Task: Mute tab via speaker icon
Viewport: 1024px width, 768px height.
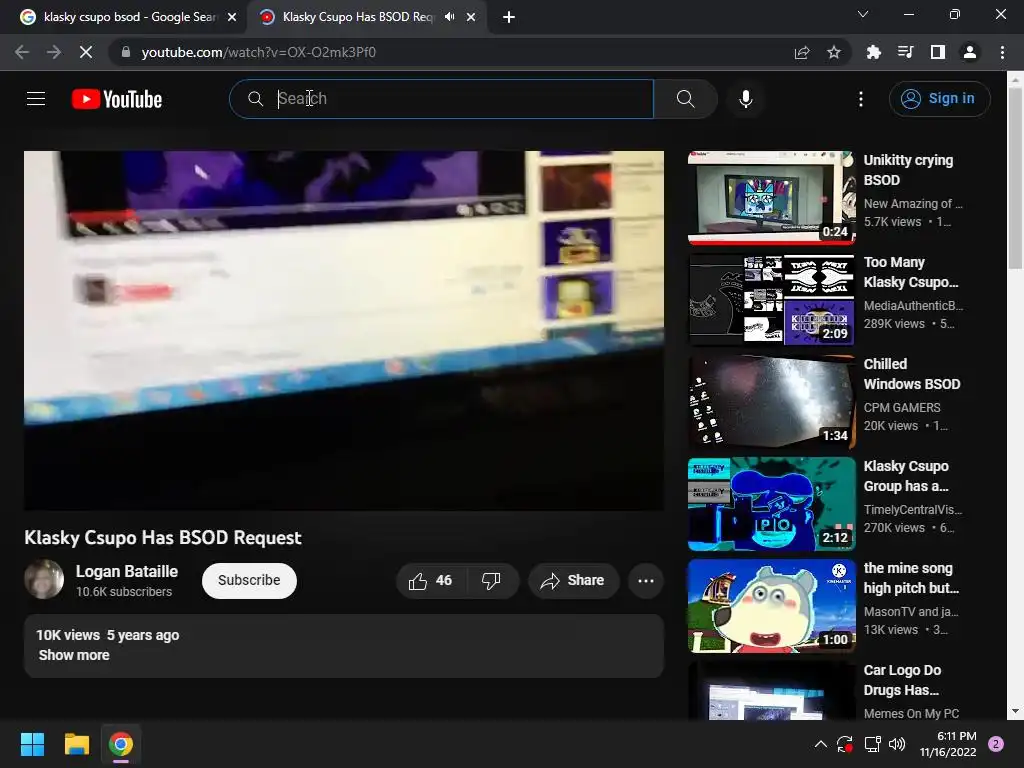Action: 449,17
